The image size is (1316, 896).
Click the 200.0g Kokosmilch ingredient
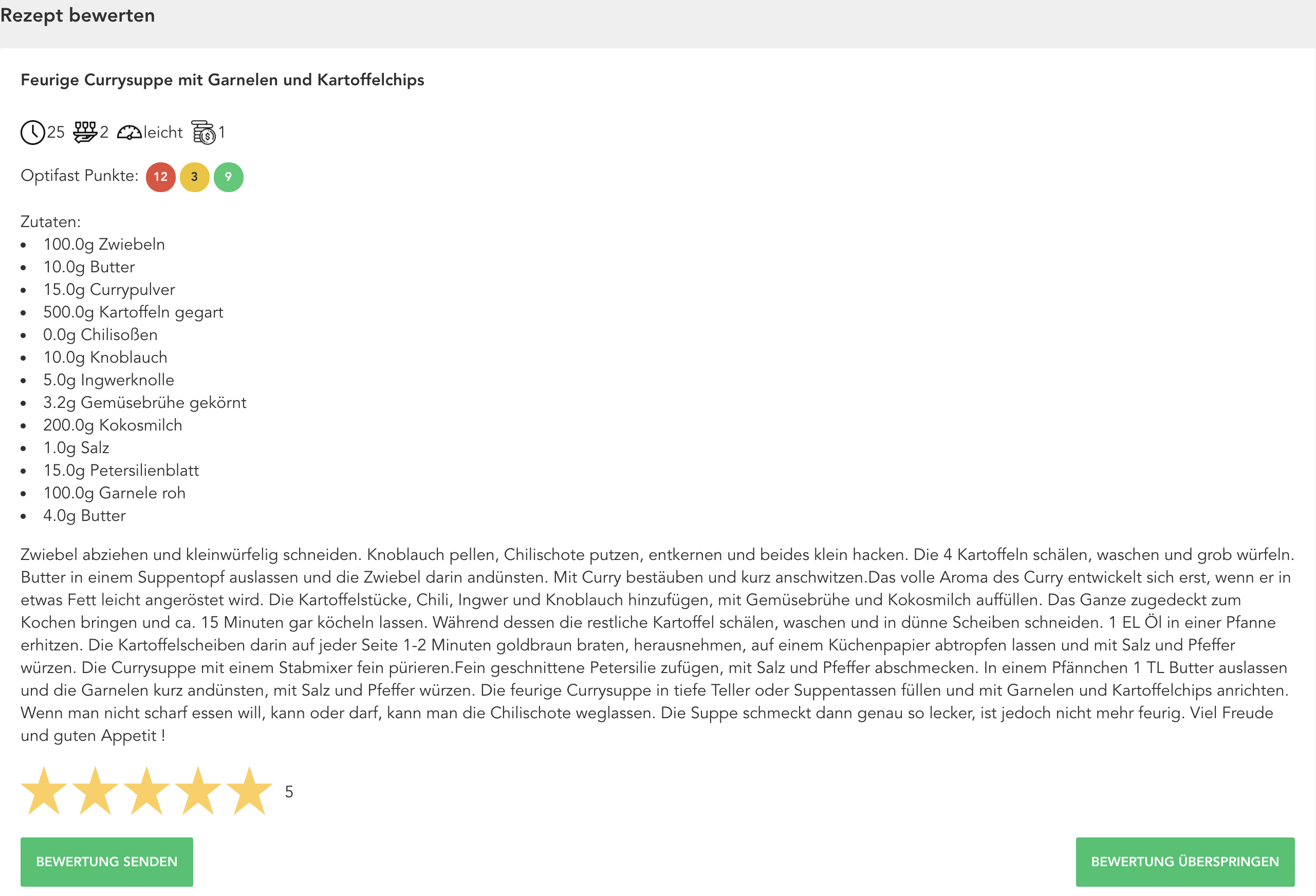coord(113,425)
